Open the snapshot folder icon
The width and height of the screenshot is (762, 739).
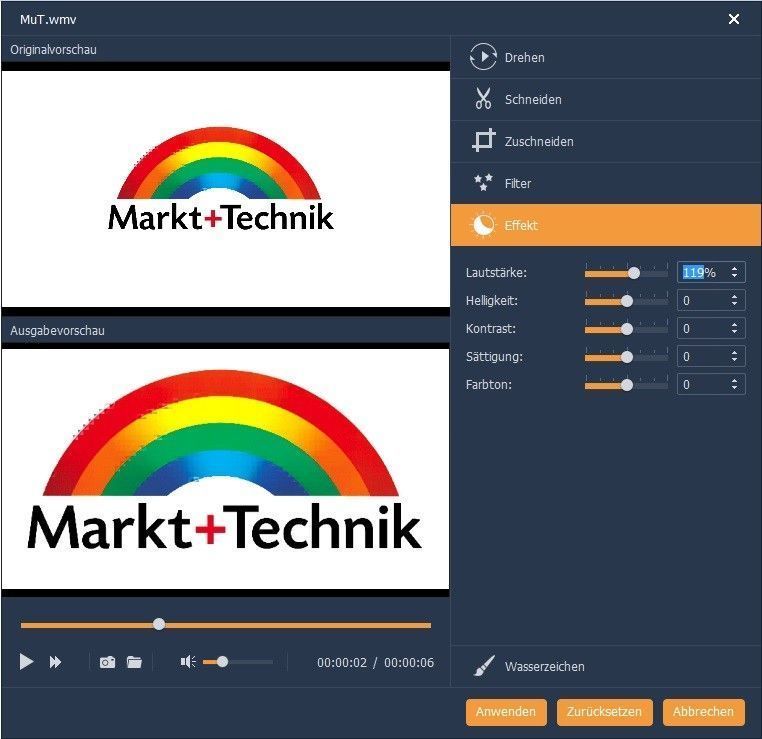pos(134,662)
